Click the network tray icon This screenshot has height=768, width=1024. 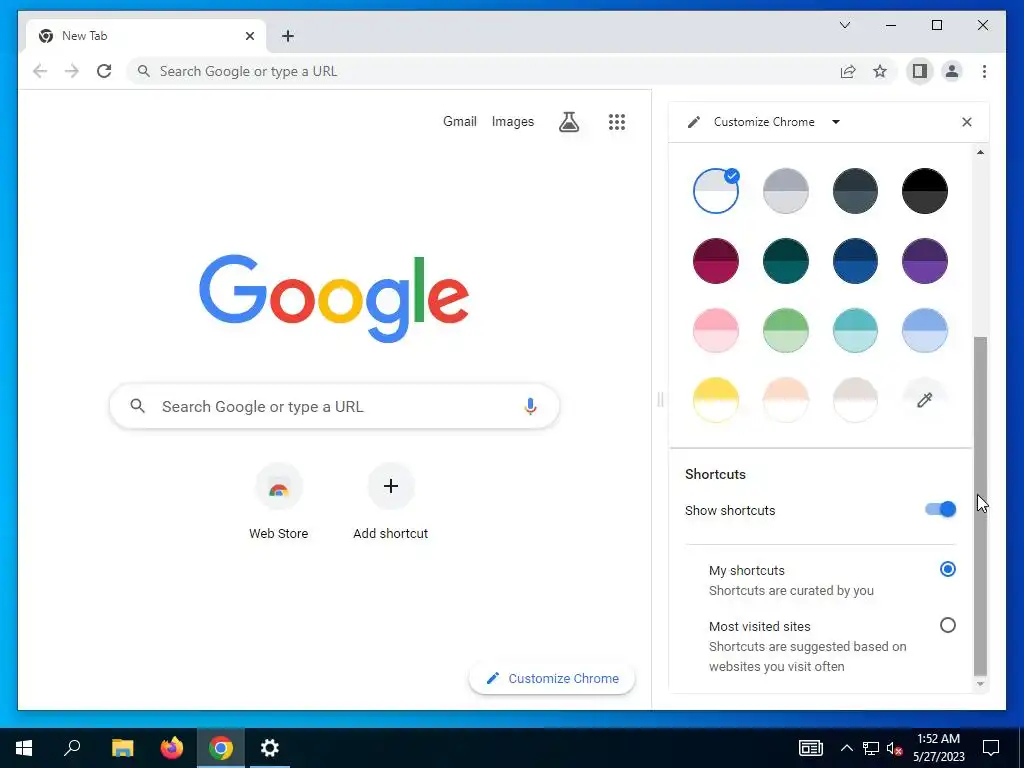click(x=871, y=748)
